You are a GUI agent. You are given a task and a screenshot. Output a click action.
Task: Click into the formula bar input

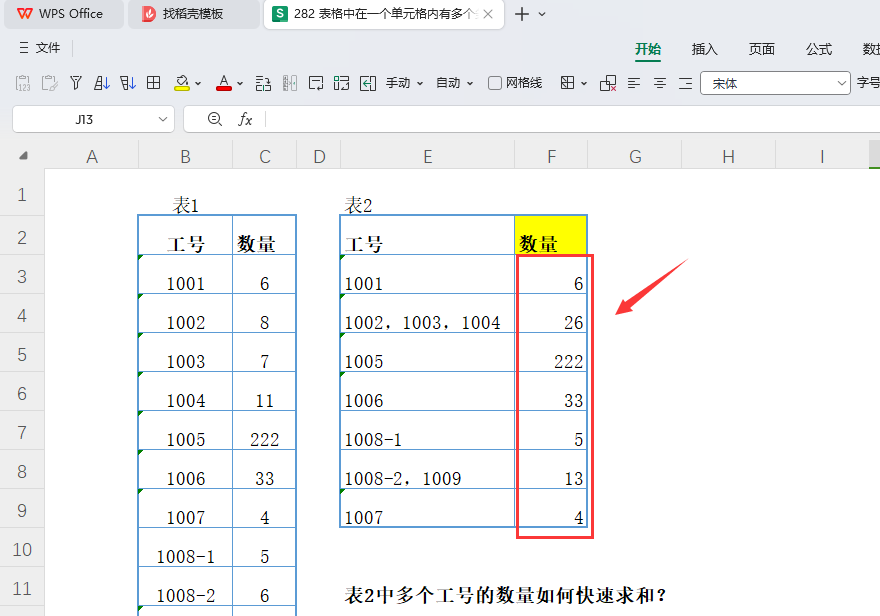tap(572, 119)
